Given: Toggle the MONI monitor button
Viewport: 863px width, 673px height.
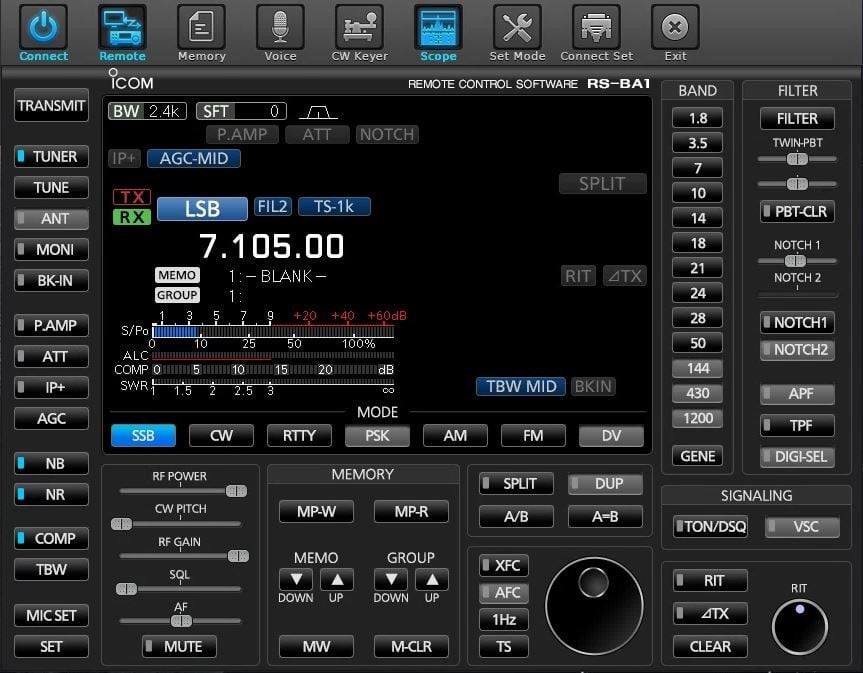Looking at the screenshot, I should tap(51, 249).
